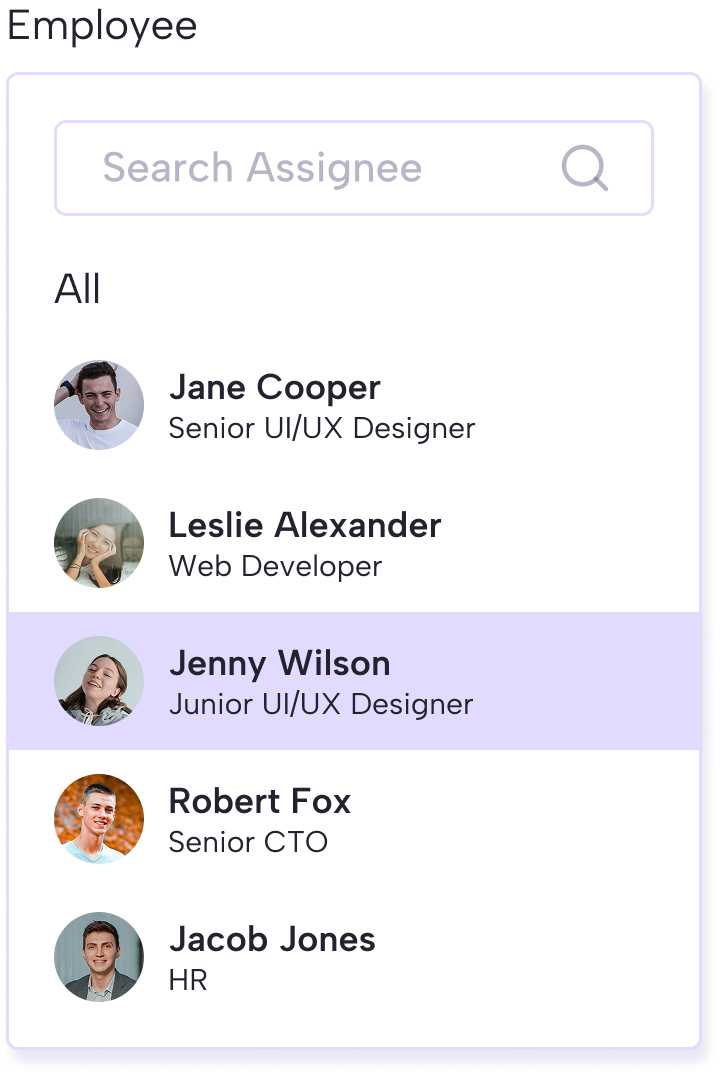This screenshot has width=721, height=1074.
Task: Click the search magnifier icon
Action: pos(585,168)
